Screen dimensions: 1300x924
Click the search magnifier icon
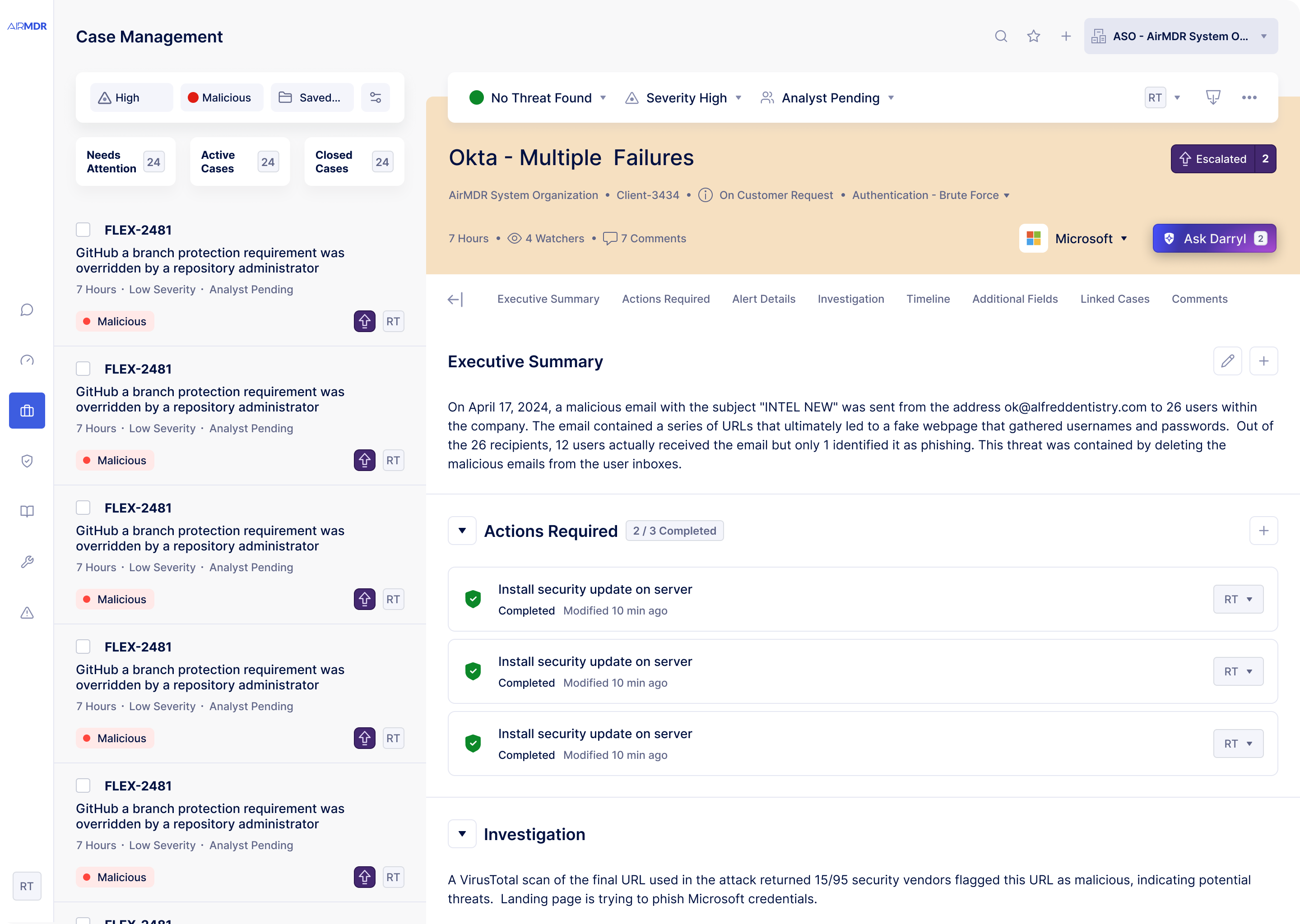[1001, 36]
